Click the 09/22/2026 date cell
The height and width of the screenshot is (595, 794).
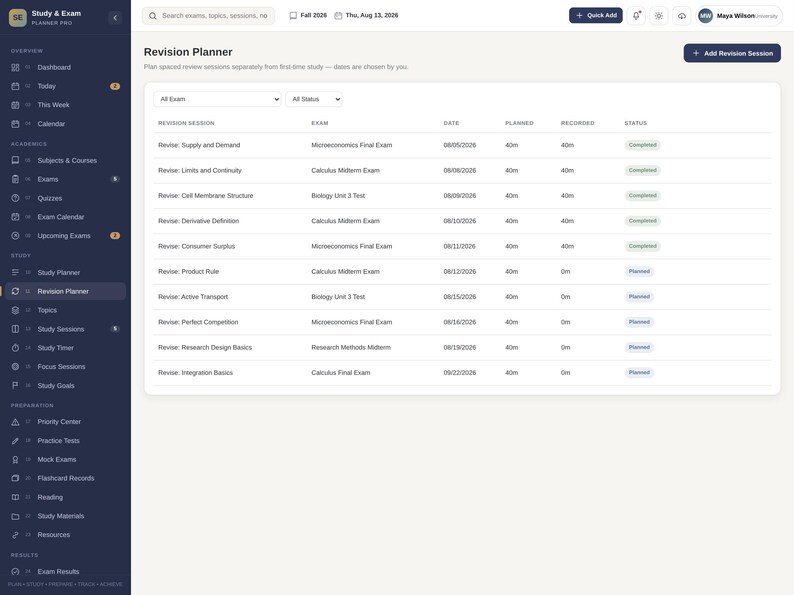point(460,373)
